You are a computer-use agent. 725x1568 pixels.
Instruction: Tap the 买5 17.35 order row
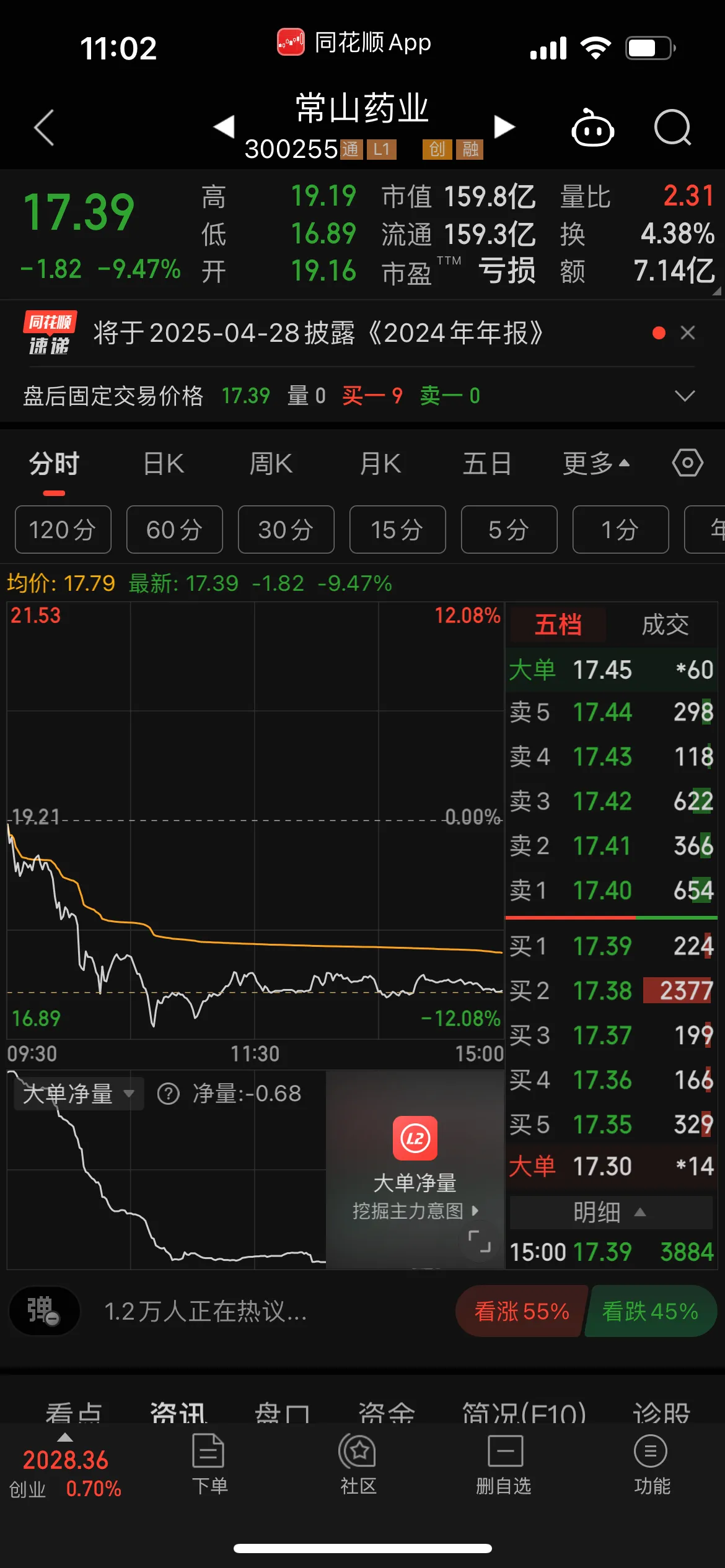(611, 1125)
